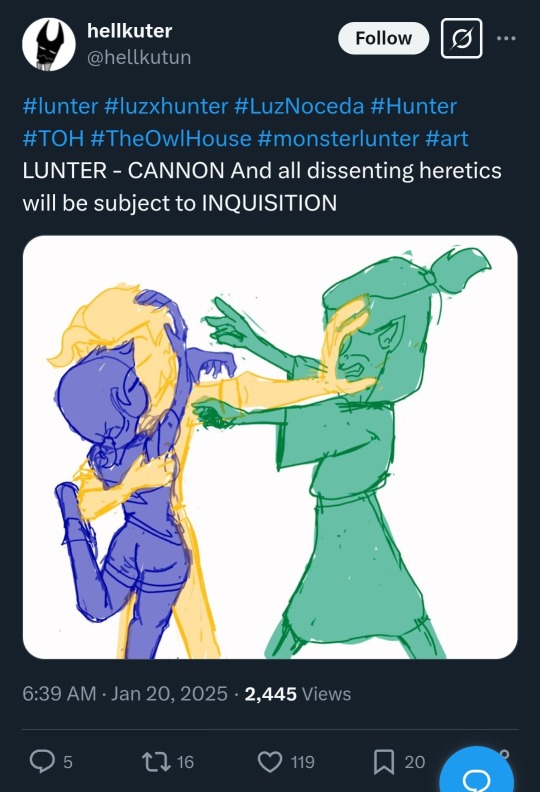
Task: View the attached sketch image fullscreen
Action: (270, 447)
